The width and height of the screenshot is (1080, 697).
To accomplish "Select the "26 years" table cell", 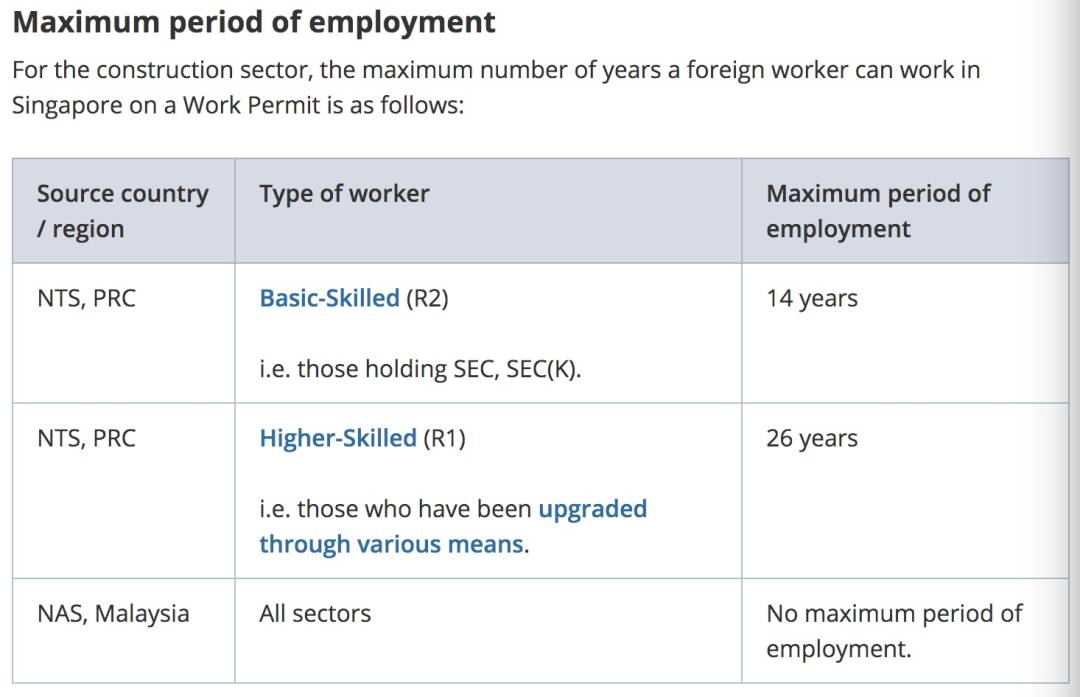I will [x=811, y=438].
